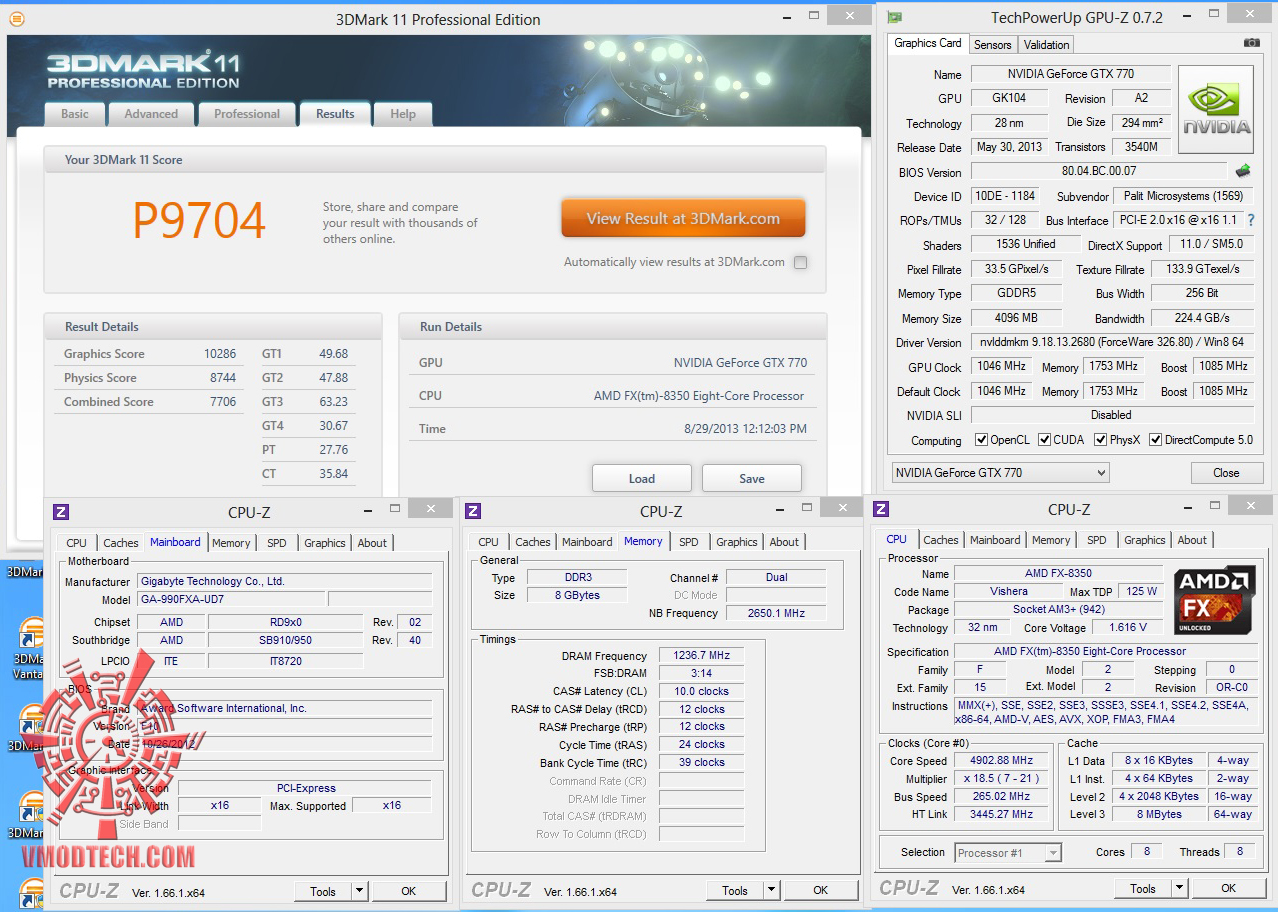The image size is (1278, 912).
Task: Click the Core Speed value field
Action: point(1003,760)
